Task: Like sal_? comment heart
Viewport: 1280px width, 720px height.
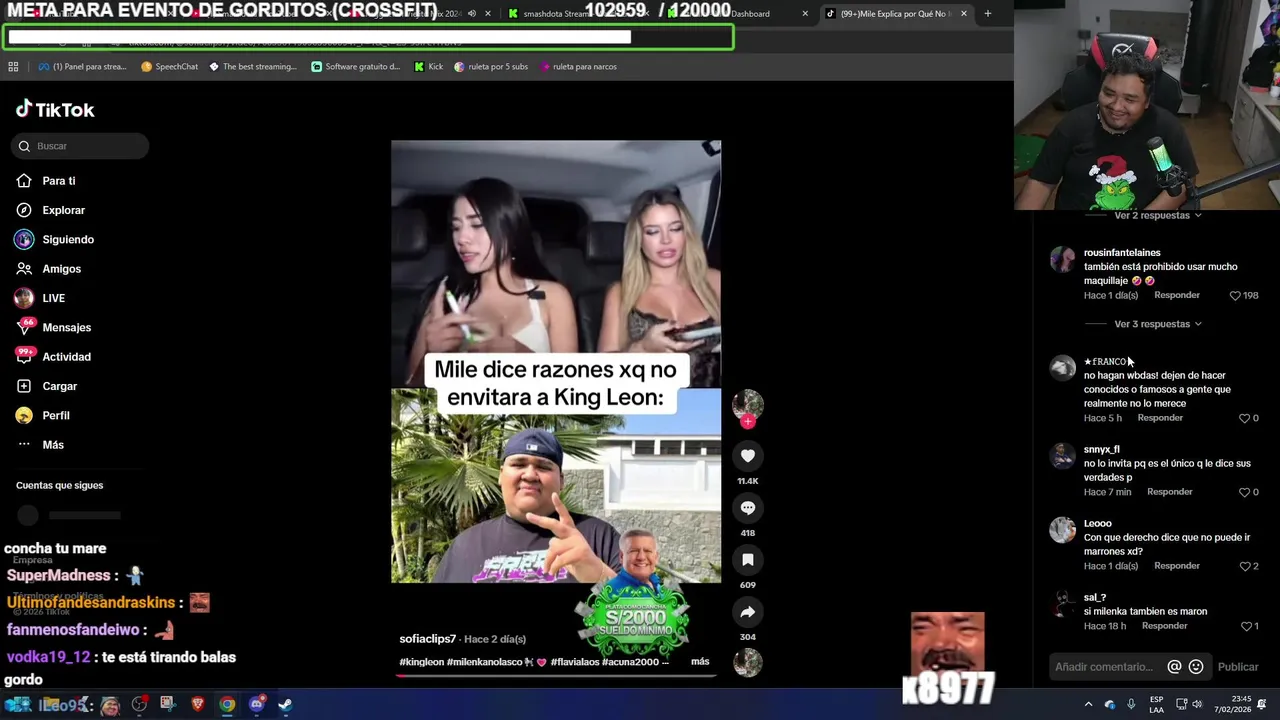Action: pyautogui.click(x=1247, y=626)
